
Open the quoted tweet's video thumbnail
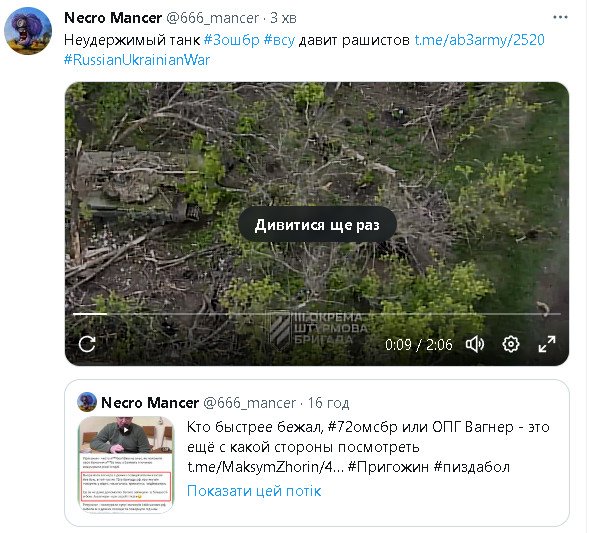(126, 464)
